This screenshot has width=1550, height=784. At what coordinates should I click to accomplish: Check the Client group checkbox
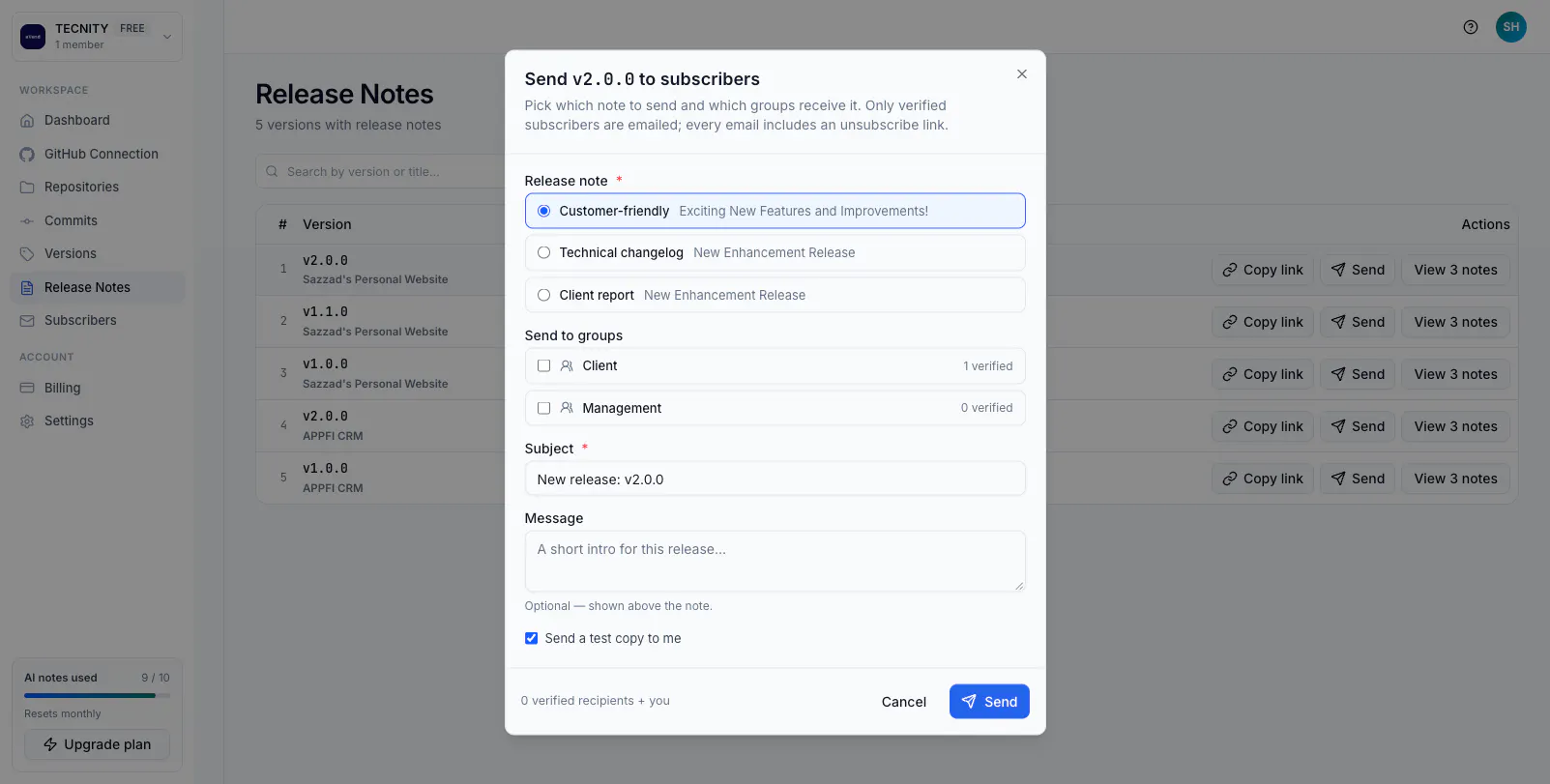543,365
